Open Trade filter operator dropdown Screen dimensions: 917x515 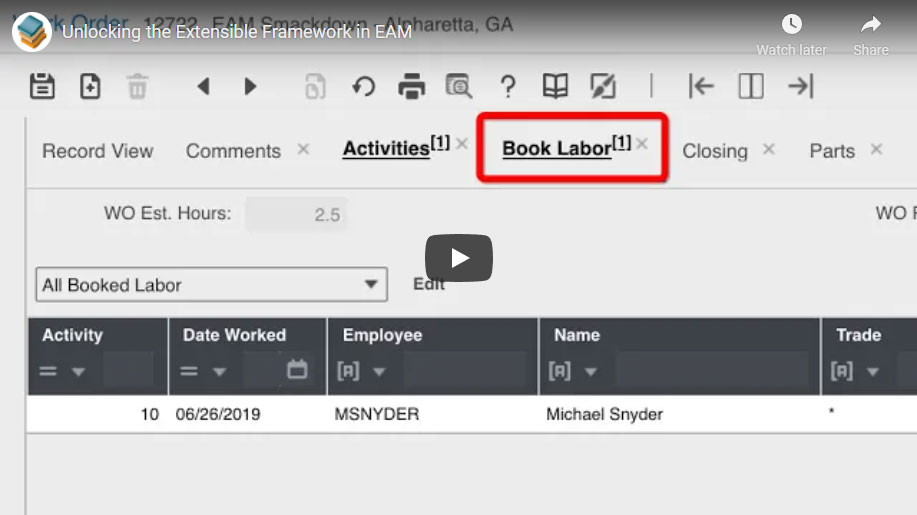873,371
